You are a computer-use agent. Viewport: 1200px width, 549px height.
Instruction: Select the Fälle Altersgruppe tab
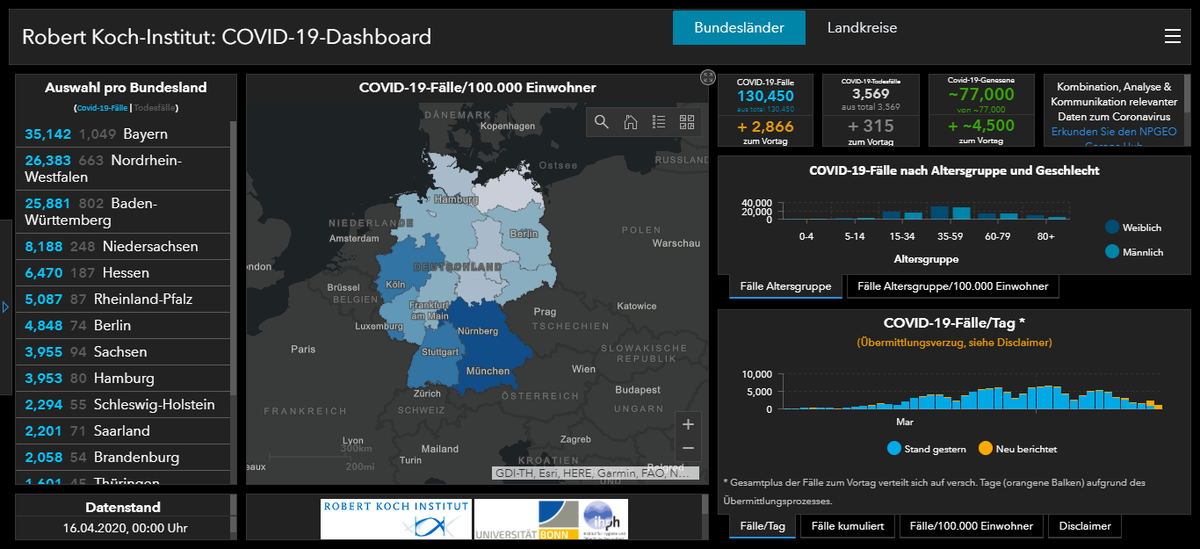coord(785,287)
